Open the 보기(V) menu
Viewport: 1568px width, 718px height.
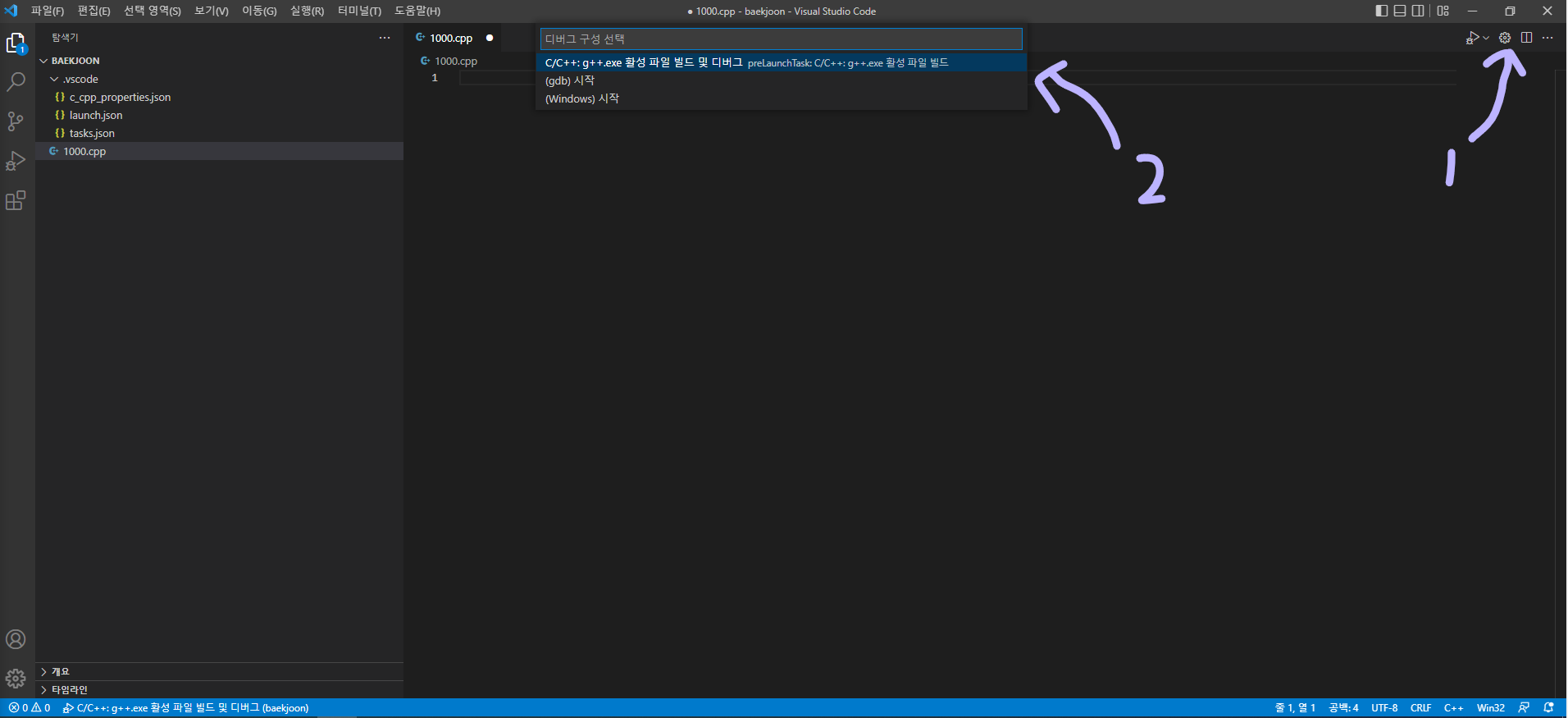click(x=212, y=11)
